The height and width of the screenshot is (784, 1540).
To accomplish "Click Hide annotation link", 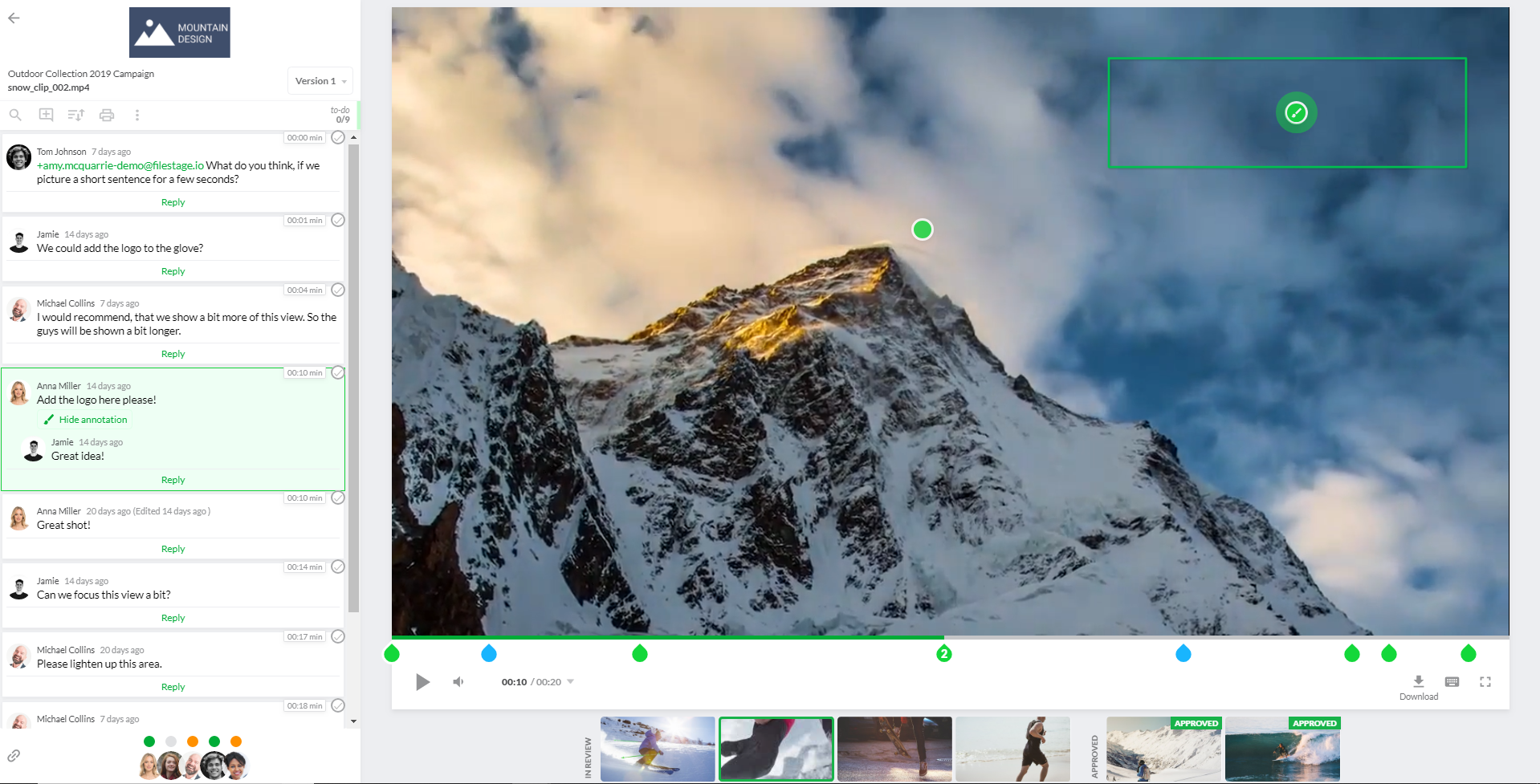I will click(x=85, y=420).
